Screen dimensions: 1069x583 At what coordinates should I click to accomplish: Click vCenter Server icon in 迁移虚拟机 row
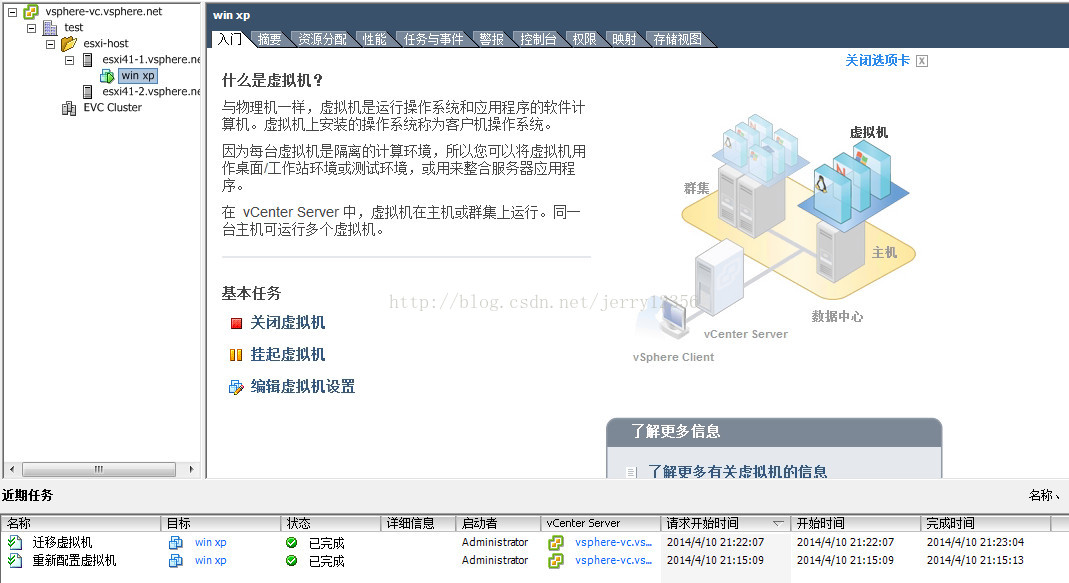click(x=556, y=543)
